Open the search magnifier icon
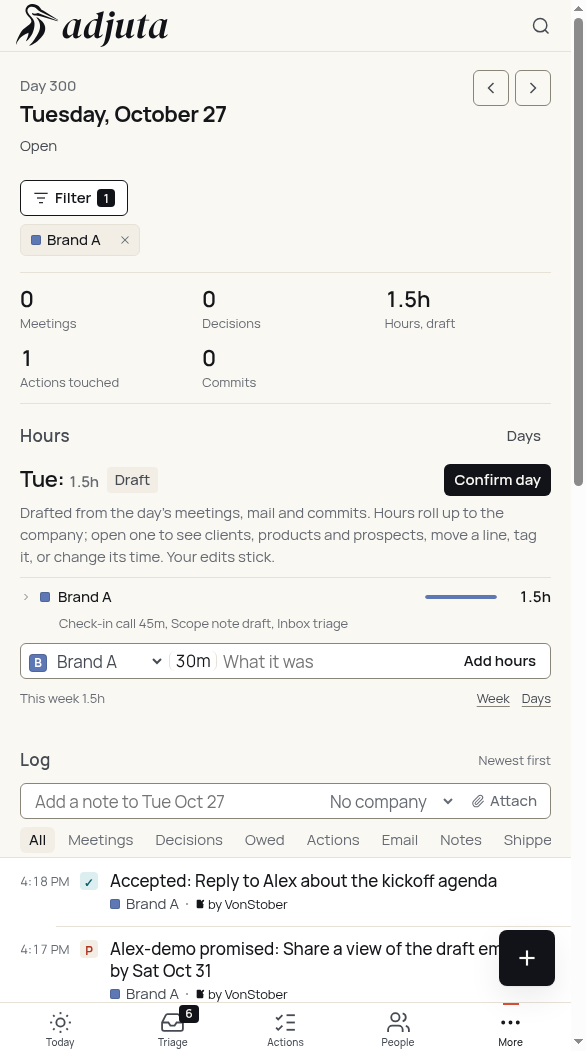The height and width of the screenshot is (1051, 586). [x=540, y=26]
